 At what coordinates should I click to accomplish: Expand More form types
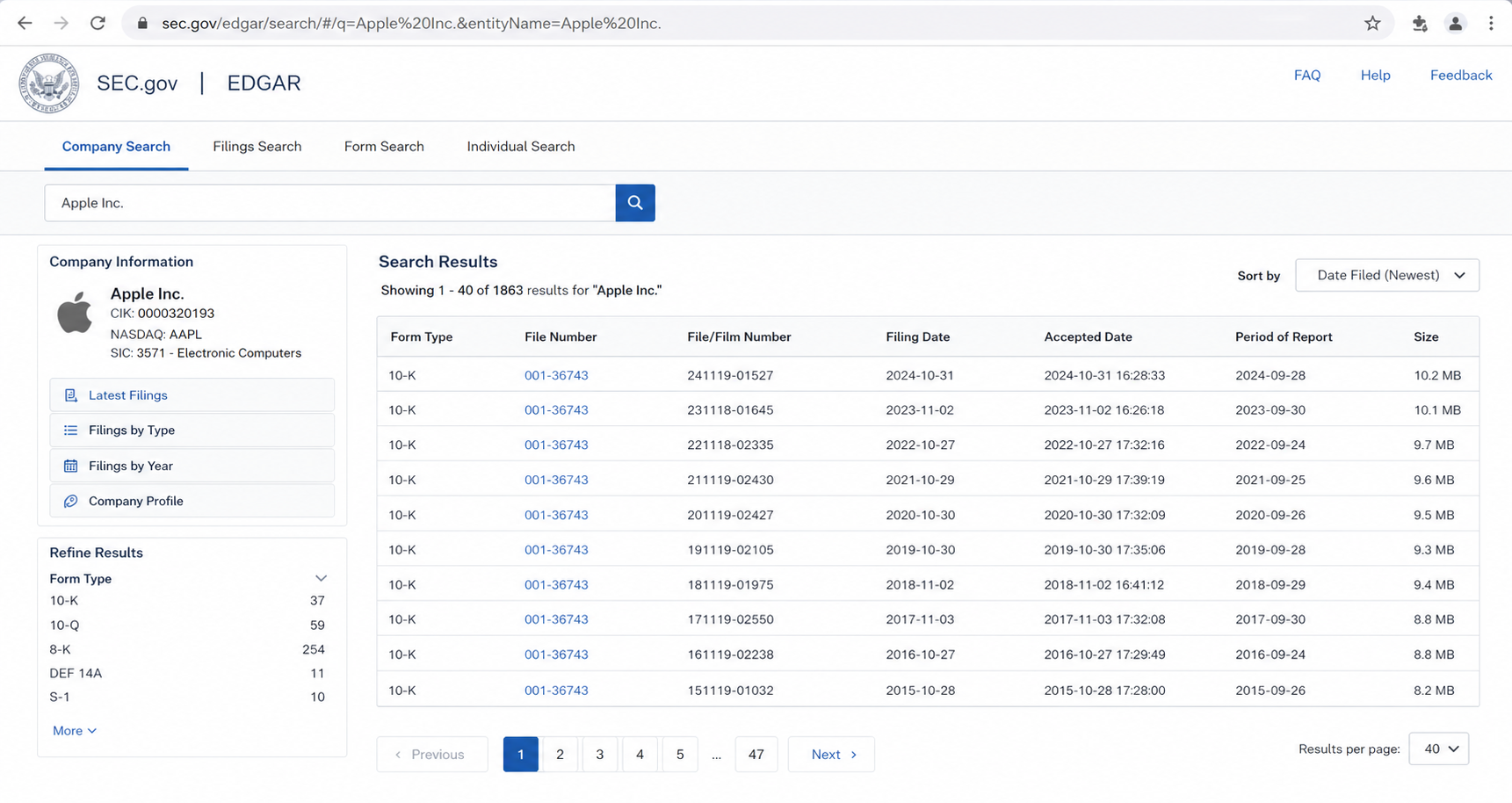coord(75,731)
